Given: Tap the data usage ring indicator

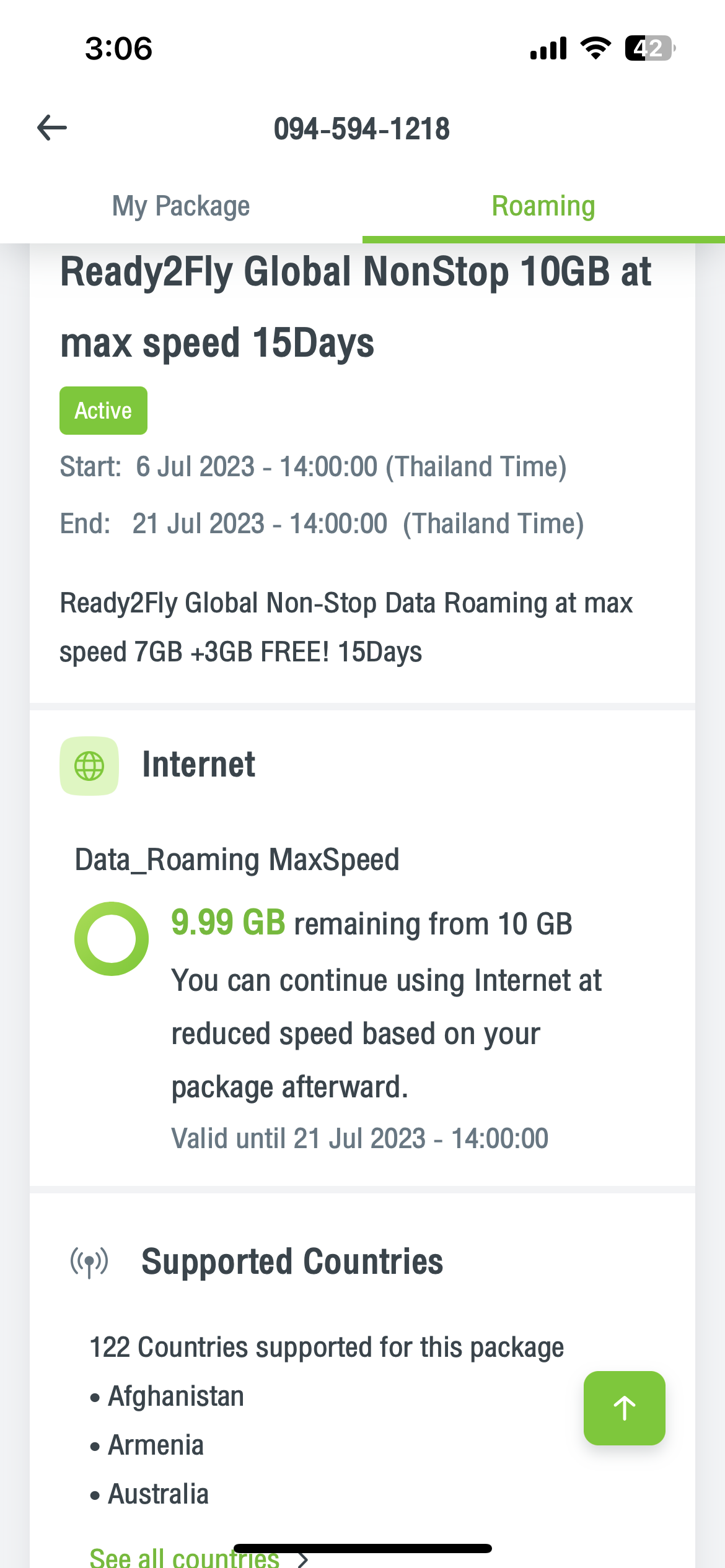Looking at the screenshot, I should [x=112, y=939].
